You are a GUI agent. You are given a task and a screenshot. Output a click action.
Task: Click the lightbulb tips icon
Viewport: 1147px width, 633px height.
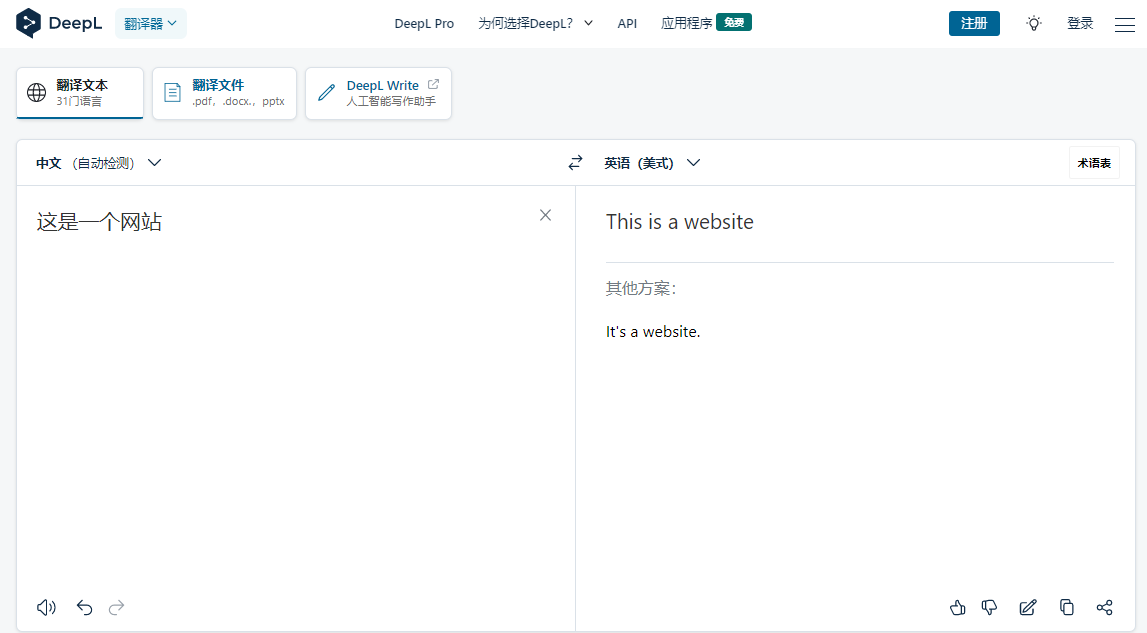[x=1034, y=23]
